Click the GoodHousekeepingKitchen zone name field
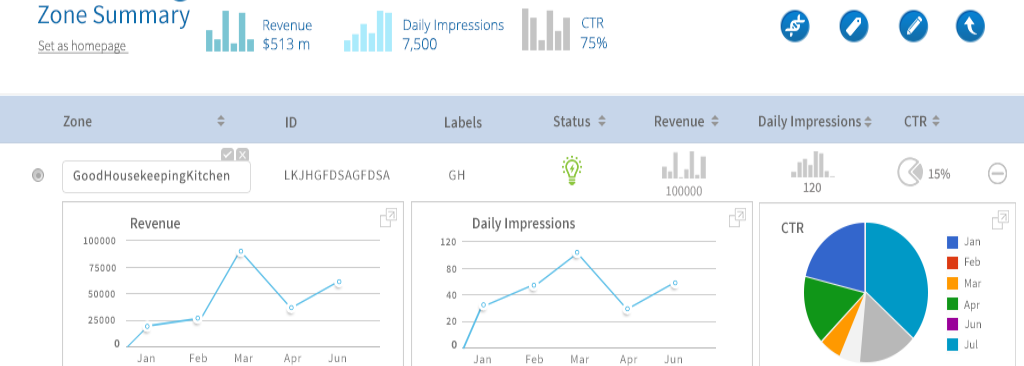This screenshot has width=1024, height=366. 156,176
